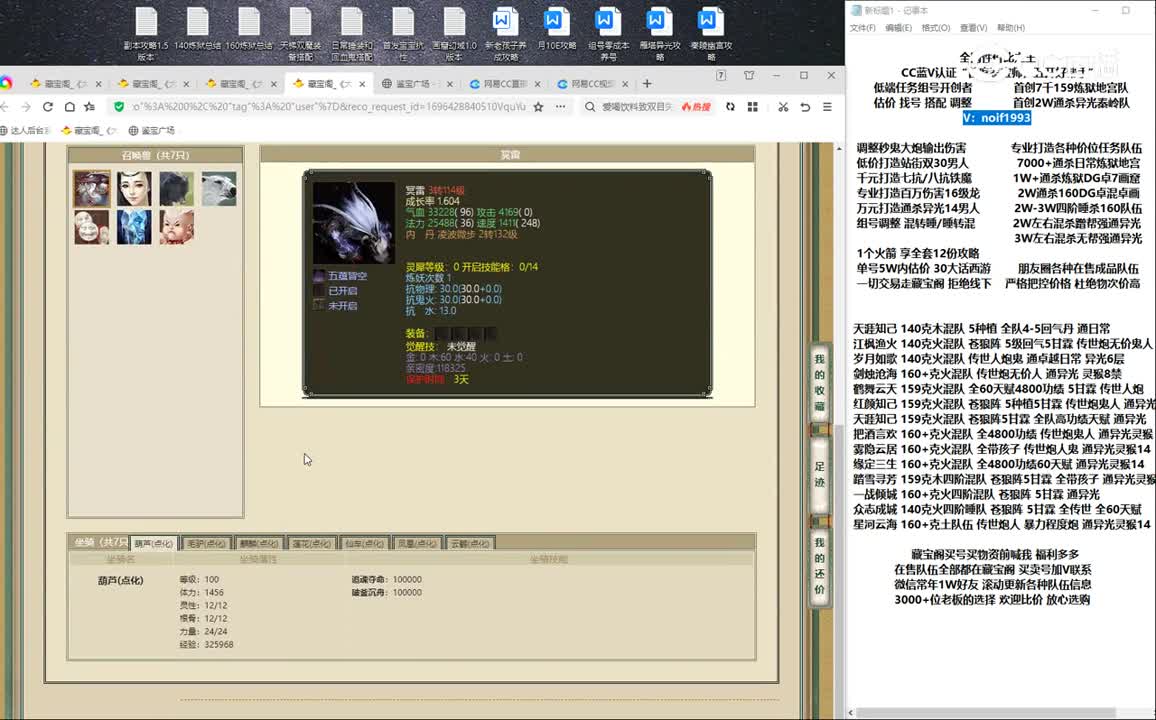Viewport: 1156px width, 720px height.
Task: Open the browser skin shirt icon
Action: (749, 75)
